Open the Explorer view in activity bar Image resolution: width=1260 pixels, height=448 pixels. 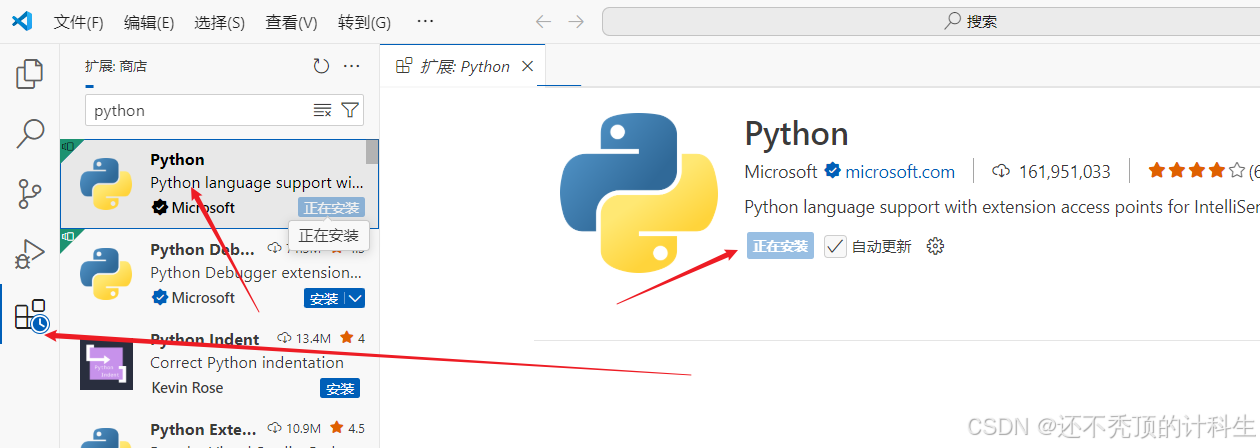(30, 73)
